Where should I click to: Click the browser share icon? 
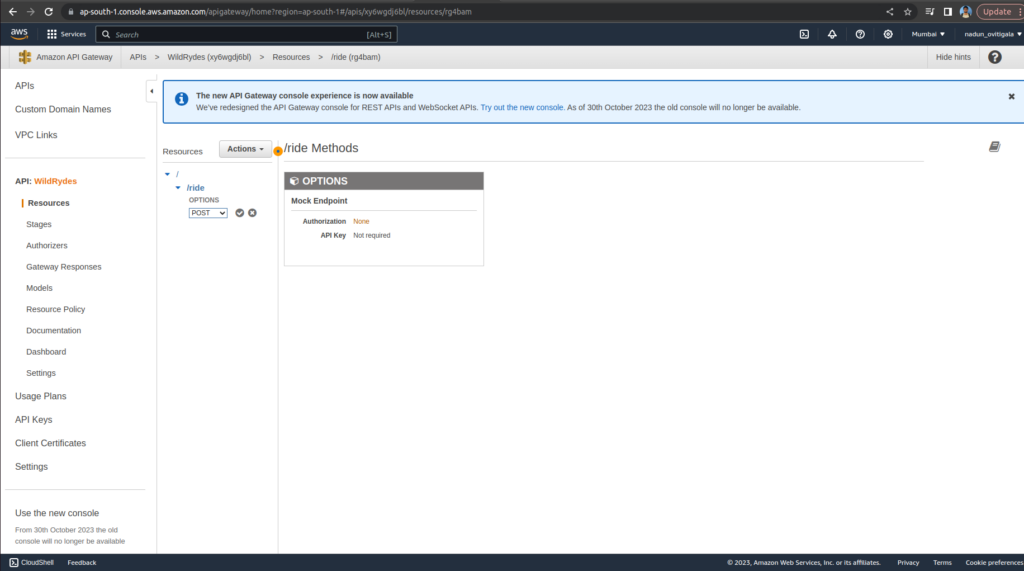(x=889, y=12)
